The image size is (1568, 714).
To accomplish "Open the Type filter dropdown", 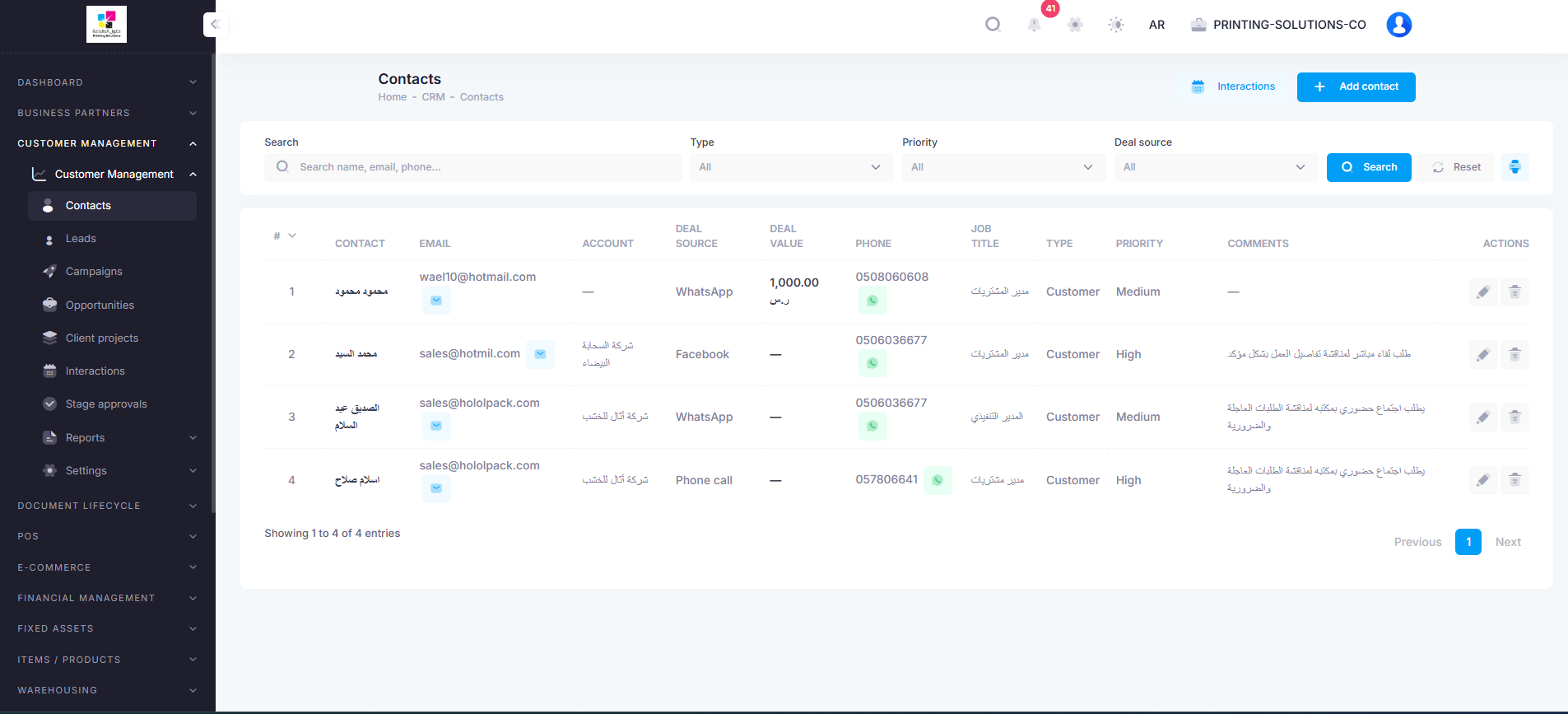I will [791, 167].
